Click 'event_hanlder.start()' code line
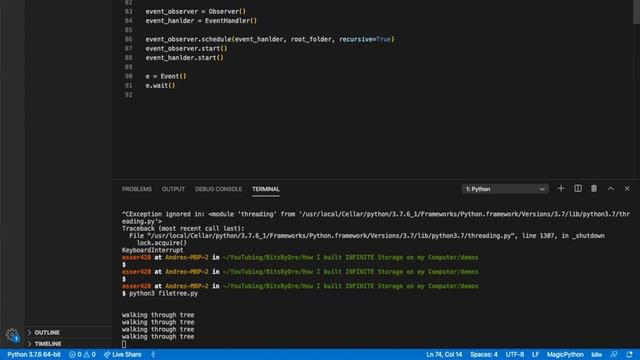640x360 pixels. (x=184, y=58)
